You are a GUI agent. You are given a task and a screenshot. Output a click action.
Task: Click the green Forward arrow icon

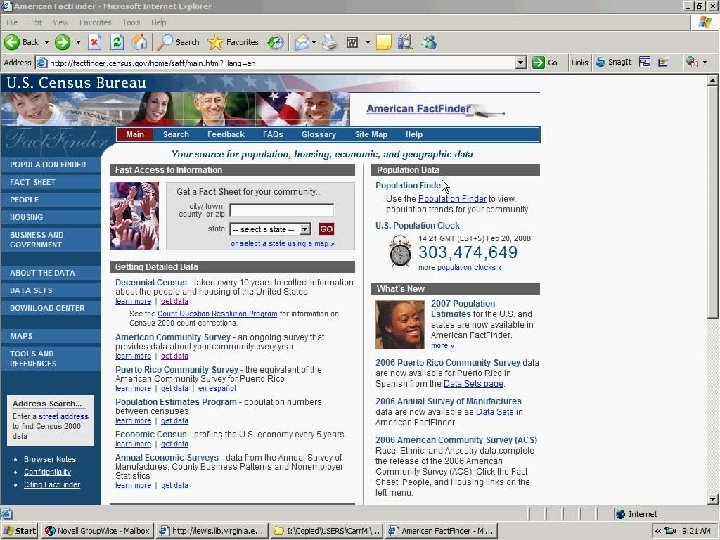[62, 42]
